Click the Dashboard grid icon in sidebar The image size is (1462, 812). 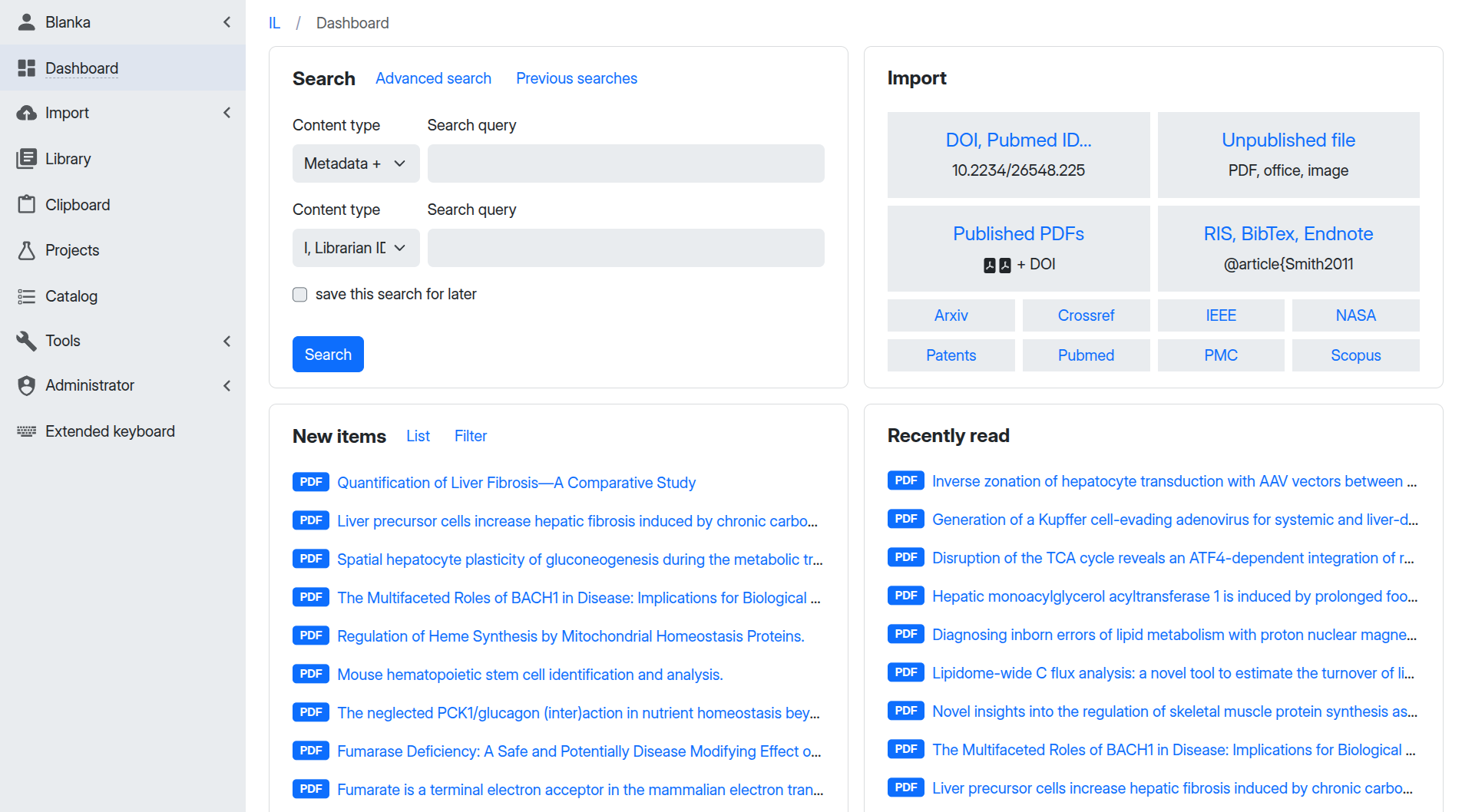coord(27,68)
